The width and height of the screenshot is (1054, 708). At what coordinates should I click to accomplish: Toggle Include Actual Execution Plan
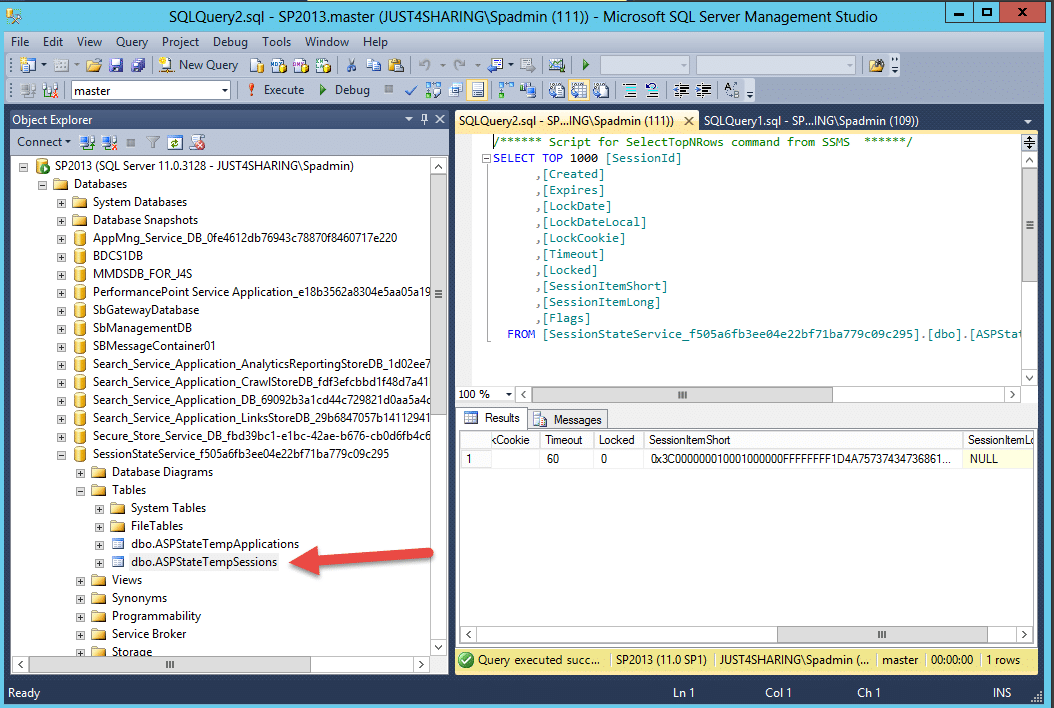[505, 90]
